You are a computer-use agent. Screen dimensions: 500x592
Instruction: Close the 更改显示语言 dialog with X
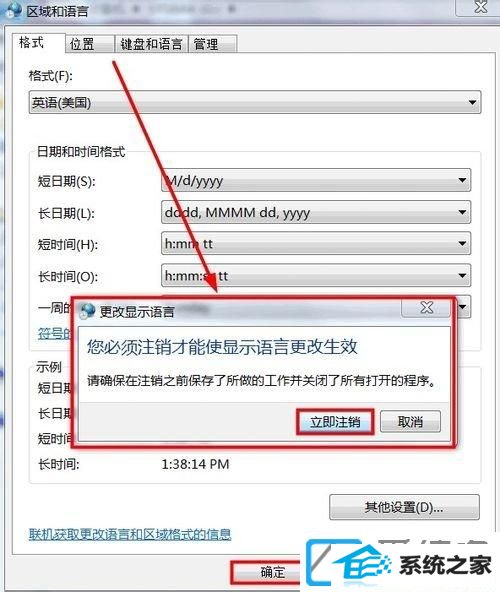[426, 308]
